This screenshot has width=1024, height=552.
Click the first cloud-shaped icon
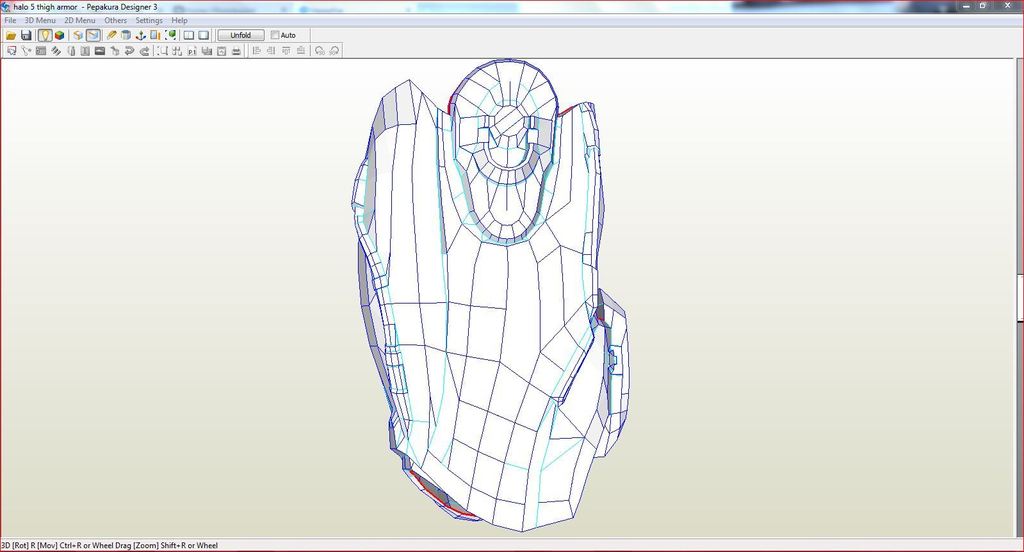coord(319,51)
